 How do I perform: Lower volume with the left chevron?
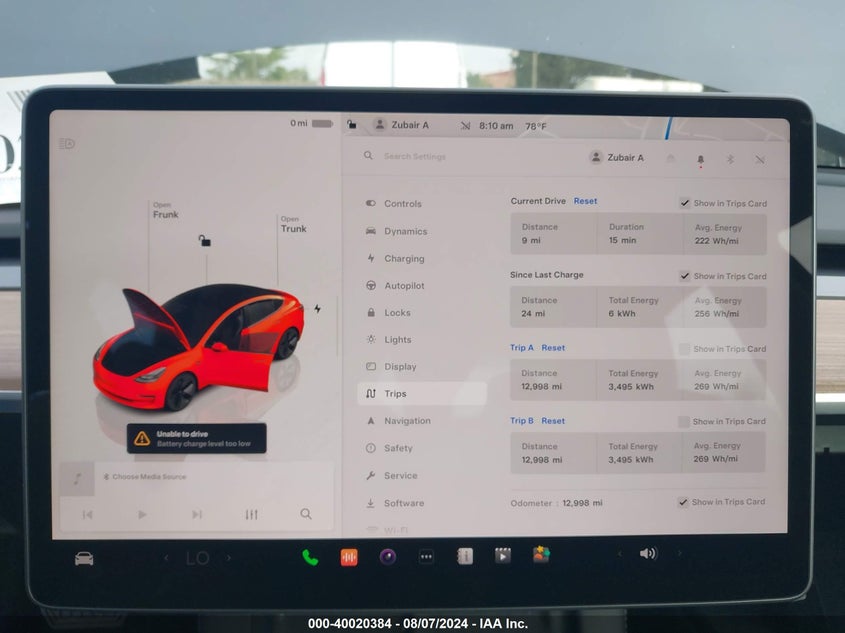[x=619, y=553]
